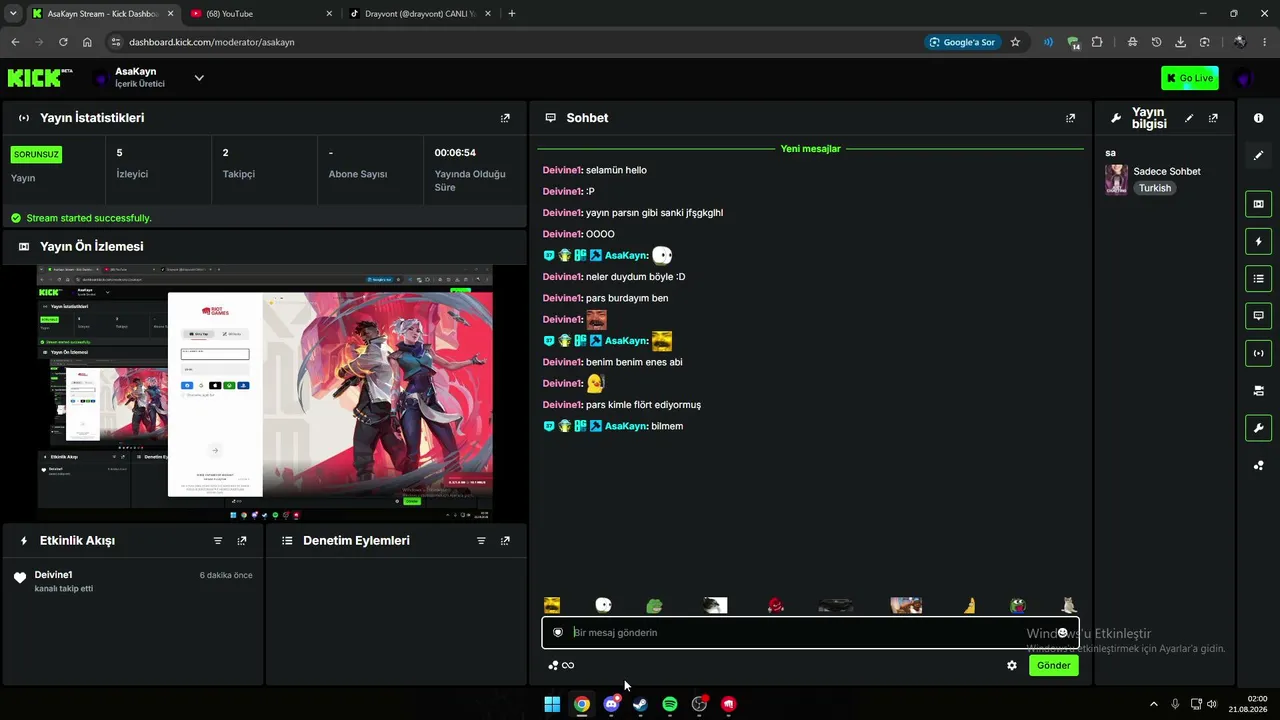
Task: Click AsaKayn username on 'bilmem' message
Action: click(626, 427)
